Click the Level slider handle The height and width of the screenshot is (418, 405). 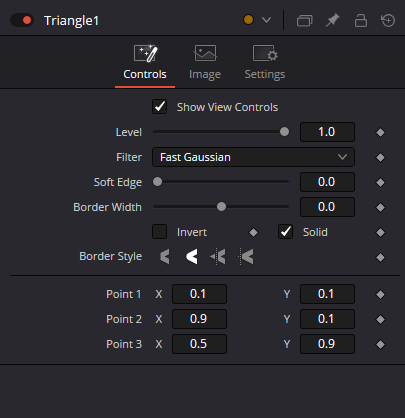(x=284, y=132)
